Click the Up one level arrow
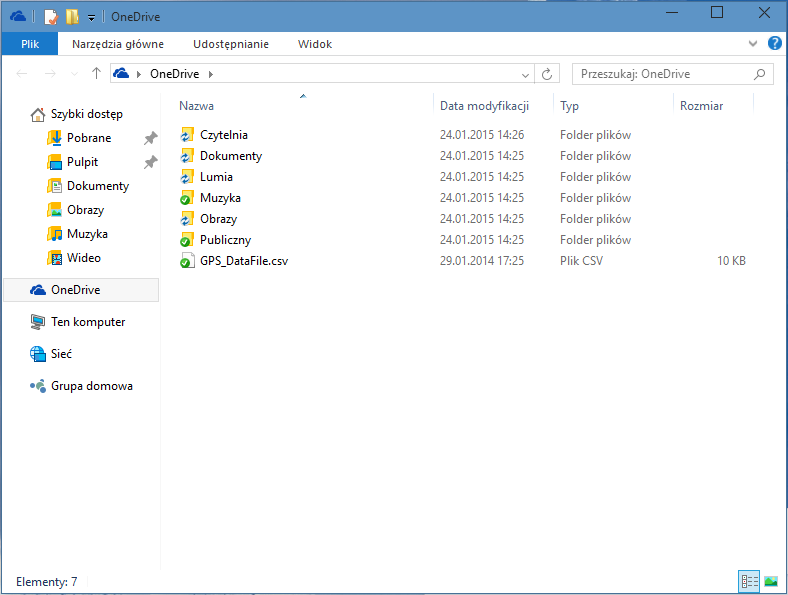 (96, 73)
